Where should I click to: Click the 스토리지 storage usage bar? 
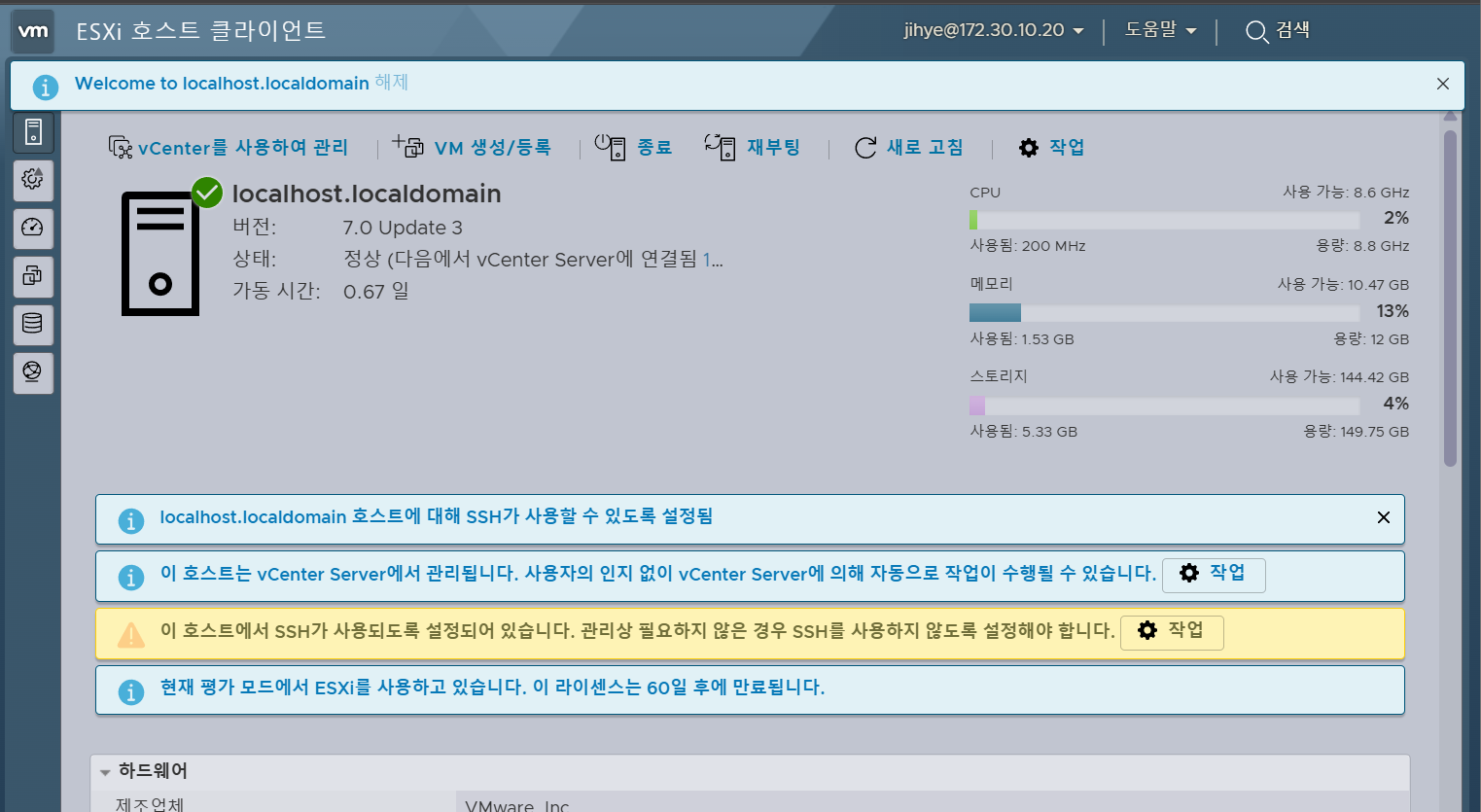point(1164,406)
